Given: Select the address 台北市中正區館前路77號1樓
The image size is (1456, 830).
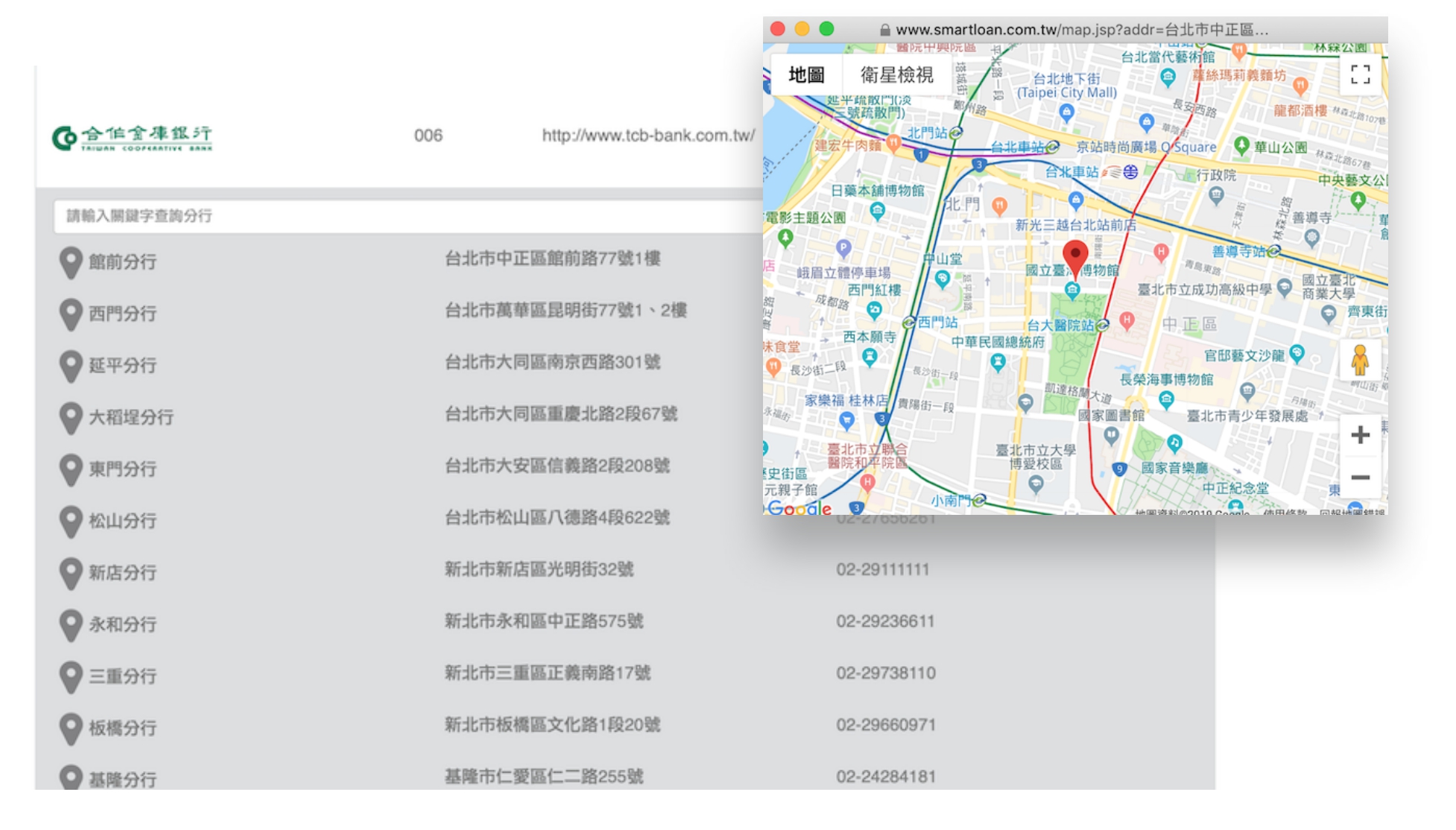Looking at the screenshot, I should coord(553,259).
